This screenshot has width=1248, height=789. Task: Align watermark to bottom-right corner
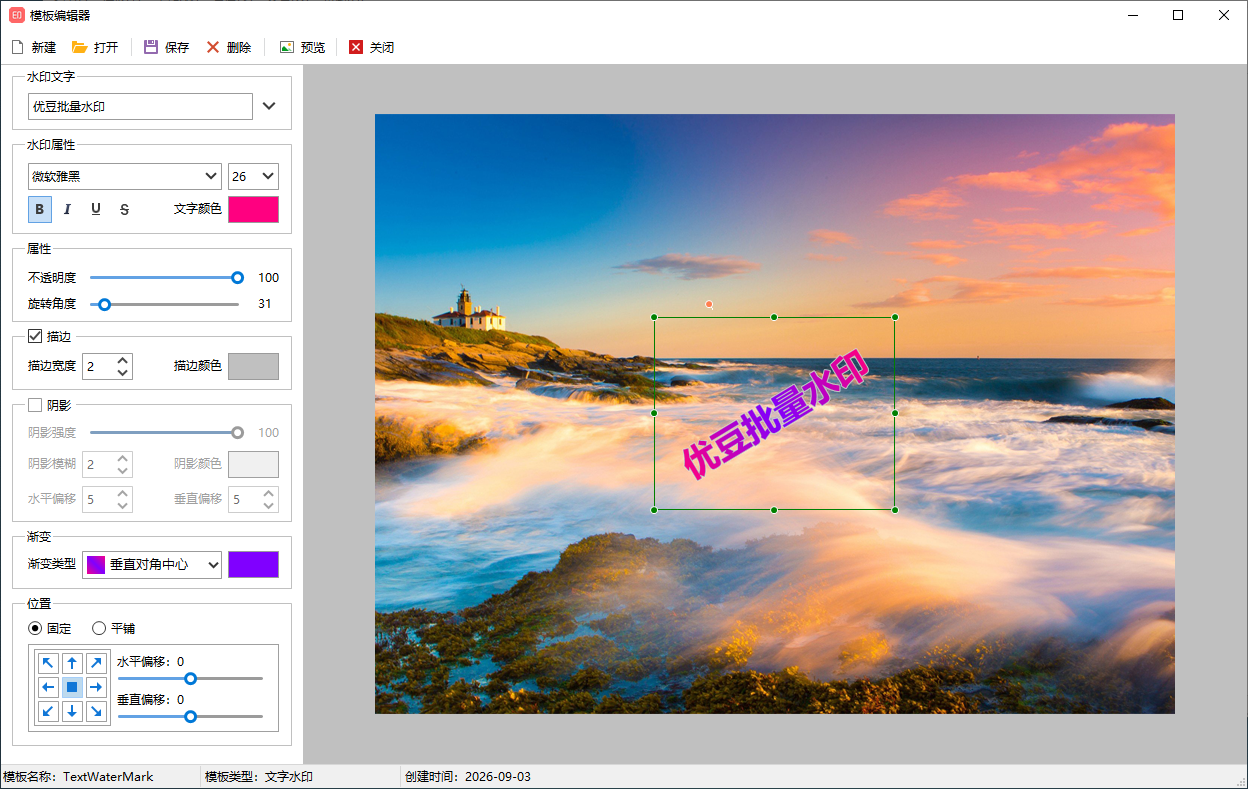click(x=96, y=711)
